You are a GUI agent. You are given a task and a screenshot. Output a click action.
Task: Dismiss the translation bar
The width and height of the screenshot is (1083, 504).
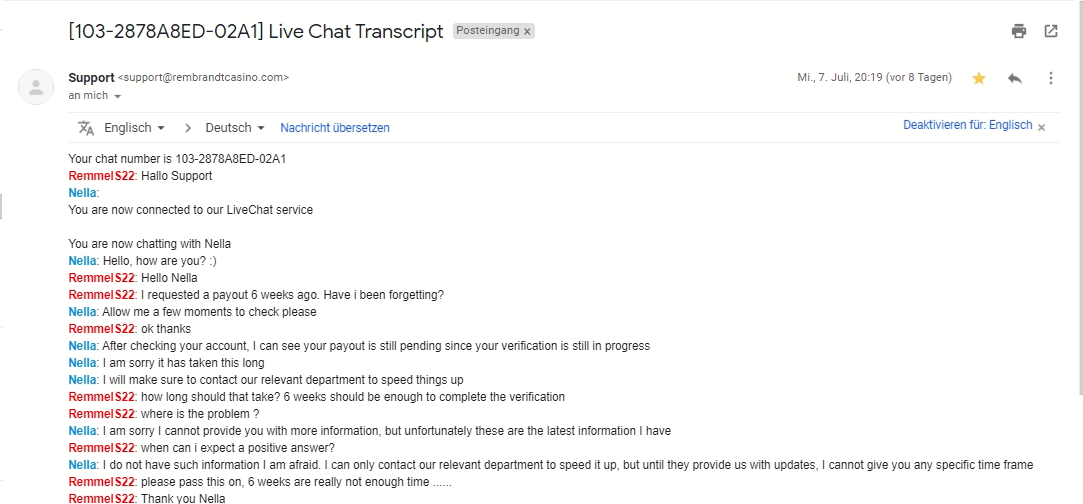click(x=1041, y=128)
